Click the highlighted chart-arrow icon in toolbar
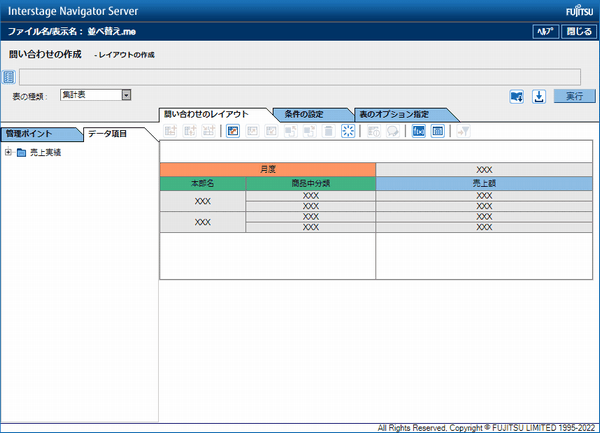The image size is (600, 433). [x=233, y=131]
